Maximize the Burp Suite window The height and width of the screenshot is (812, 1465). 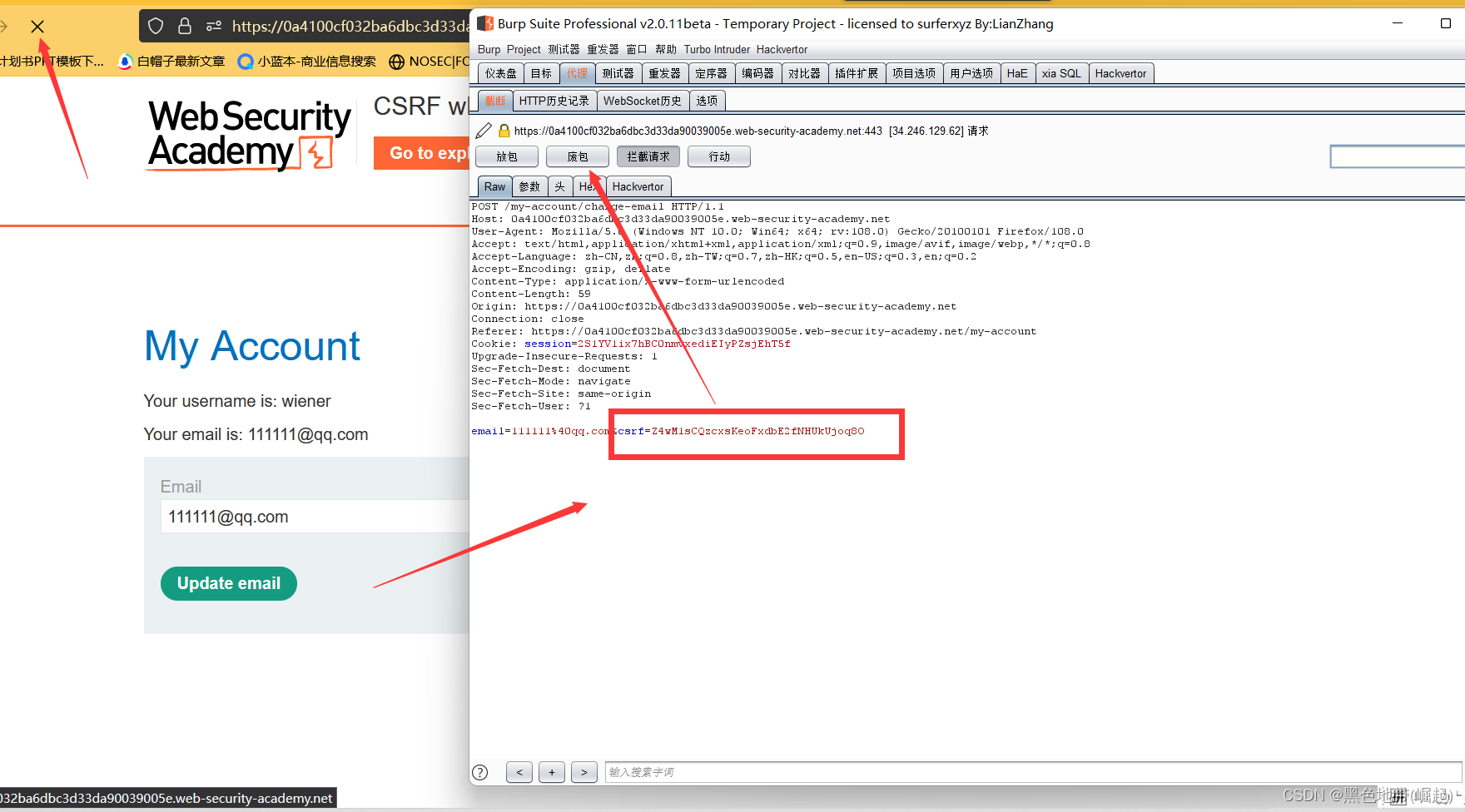click(1446, 23)
